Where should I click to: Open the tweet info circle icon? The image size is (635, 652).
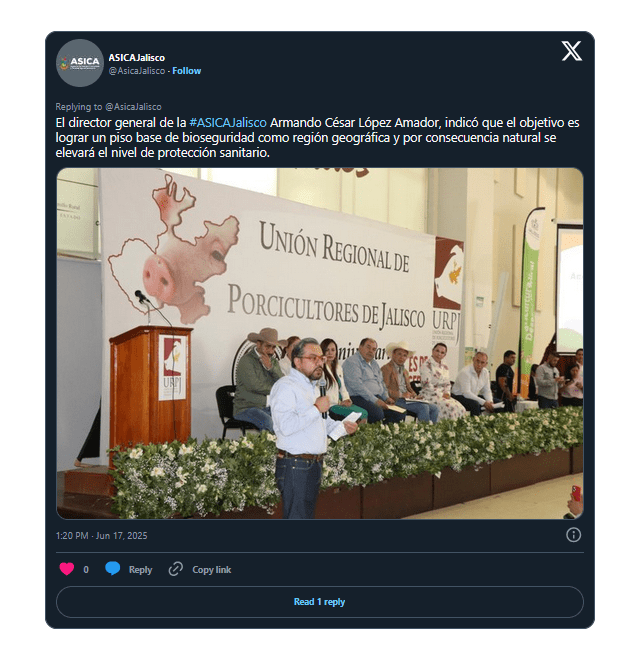(x=573, y=535)
